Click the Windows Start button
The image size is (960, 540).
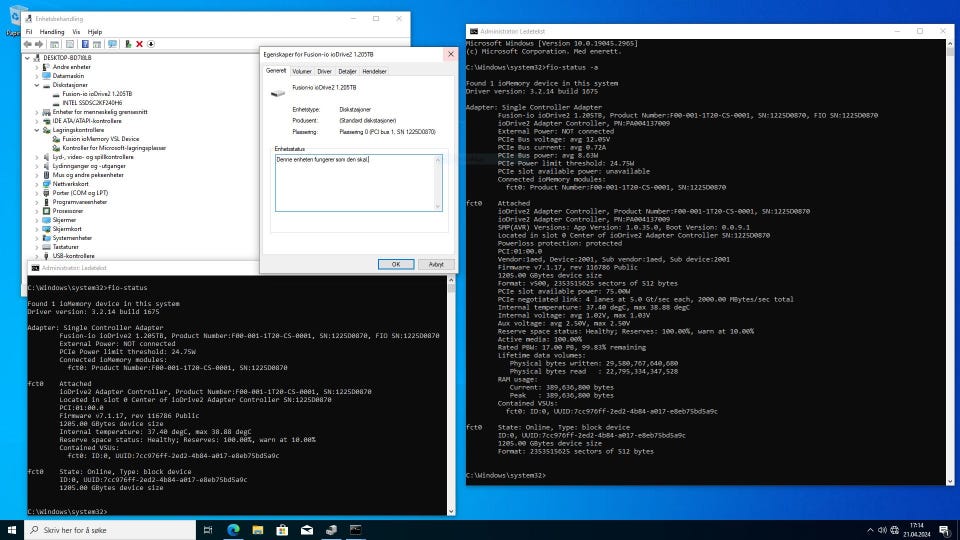pos(13,529)
